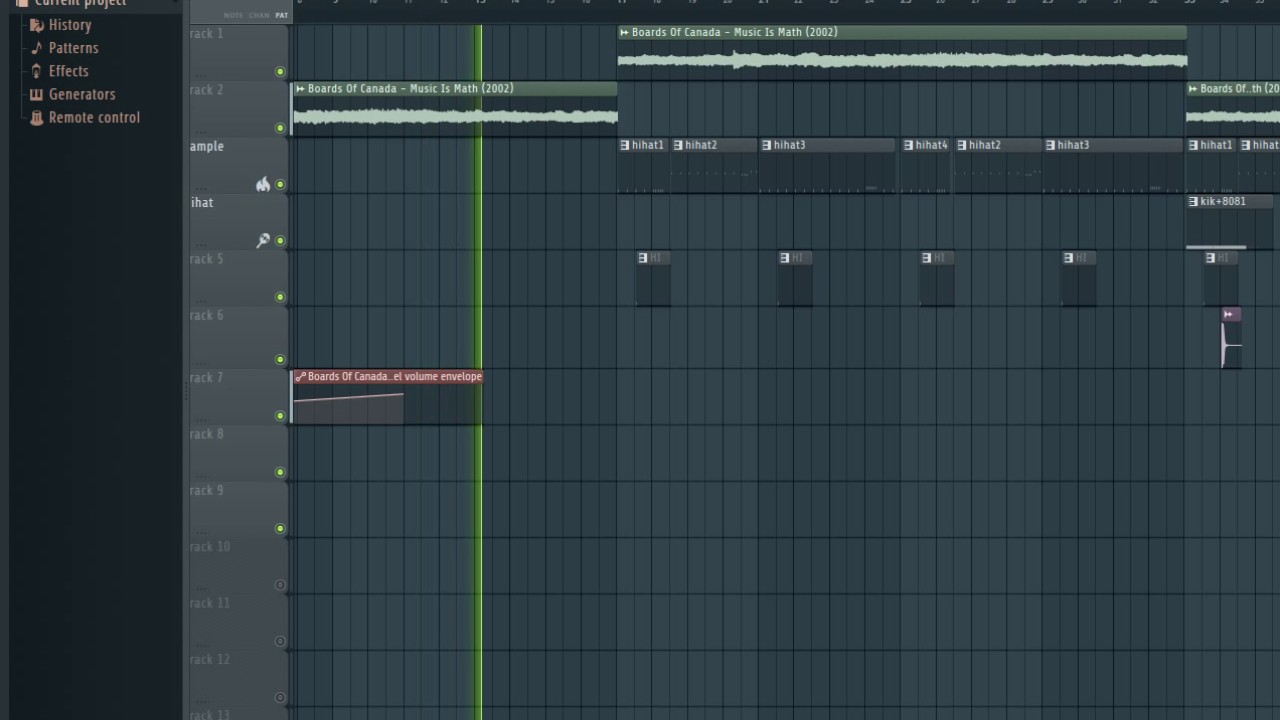
Task: Select the second hihat3 clip title, after hihat4
Action: pos(1073,145)
